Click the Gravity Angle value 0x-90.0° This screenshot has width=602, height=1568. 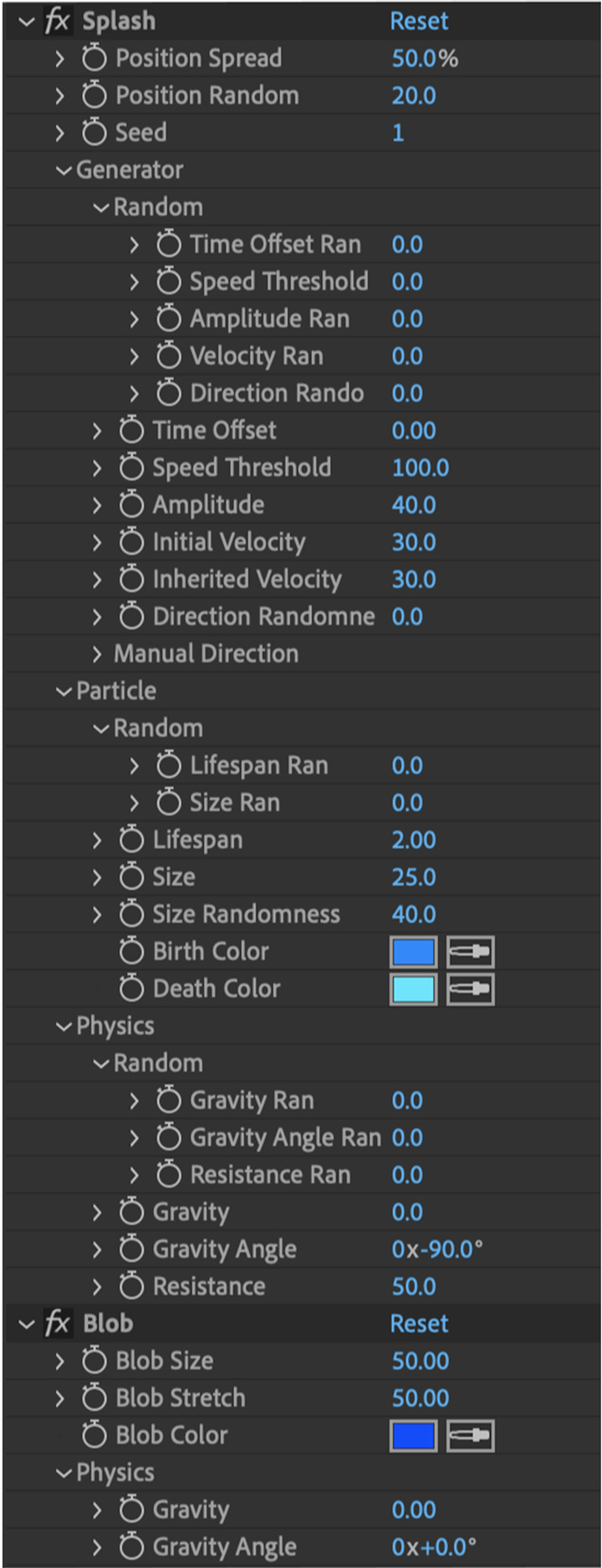[437, 1249]
